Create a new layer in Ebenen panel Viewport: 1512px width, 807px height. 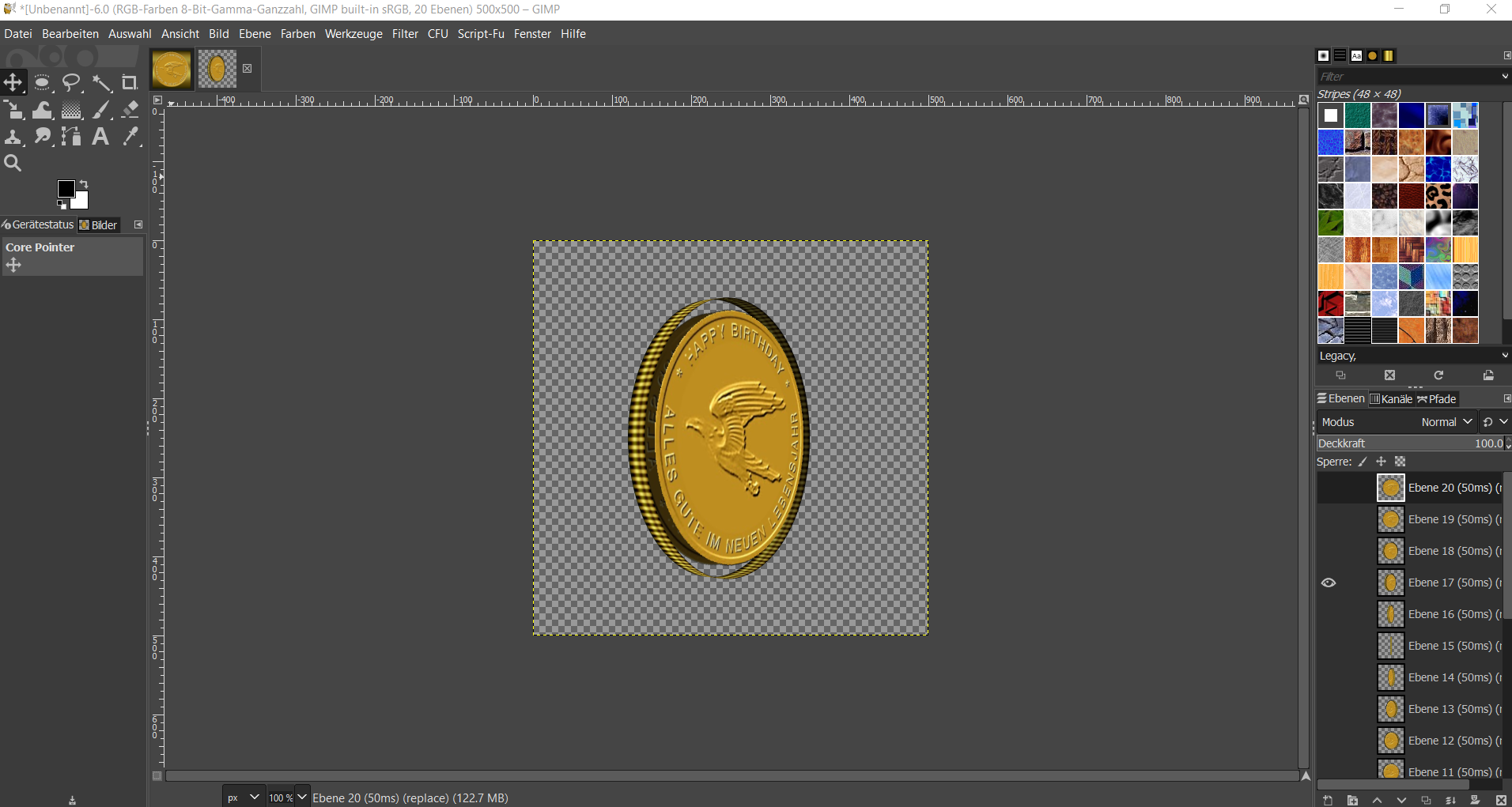(x=1328, y=800)
